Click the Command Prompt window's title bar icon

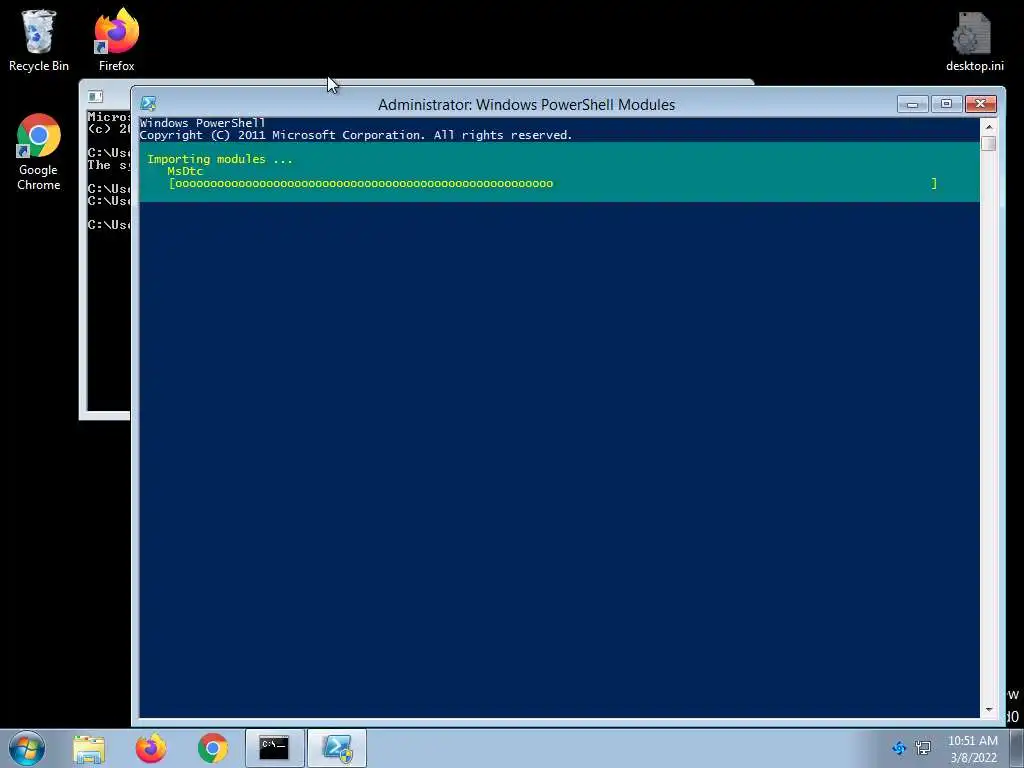95,97
